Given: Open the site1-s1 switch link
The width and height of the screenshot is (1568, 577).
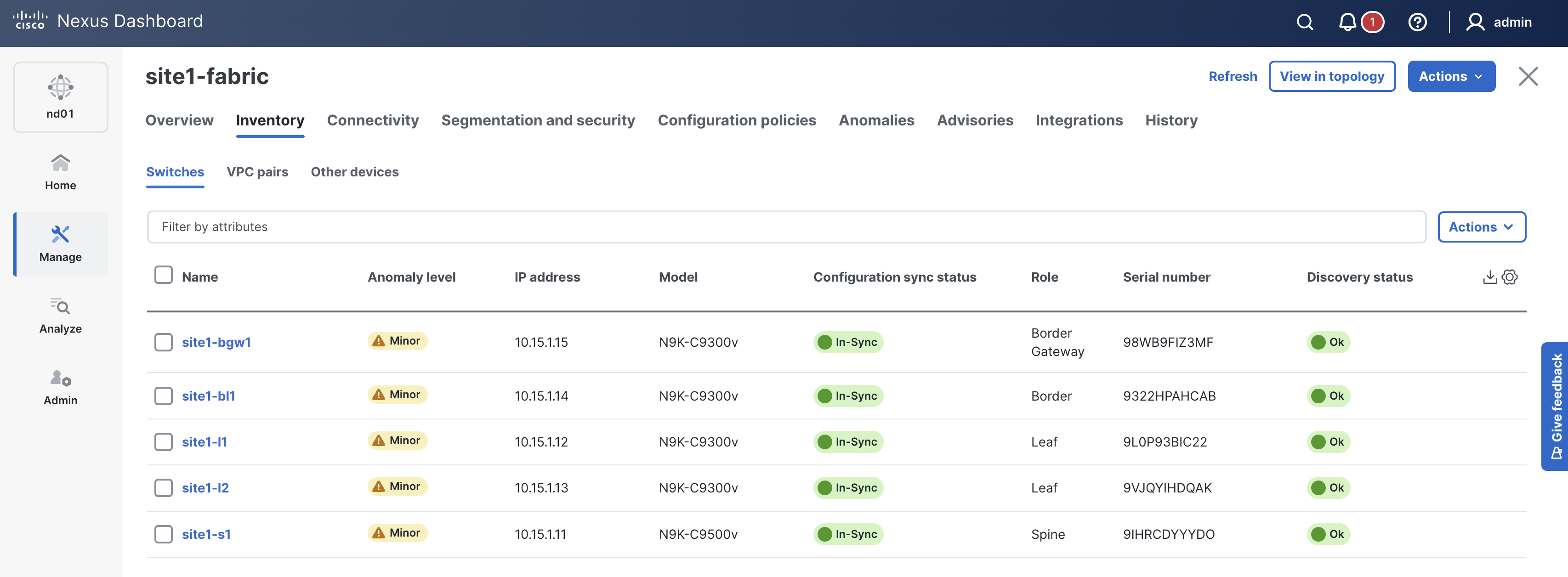Looking at the screenshot, I should click(x=206, y=534).
